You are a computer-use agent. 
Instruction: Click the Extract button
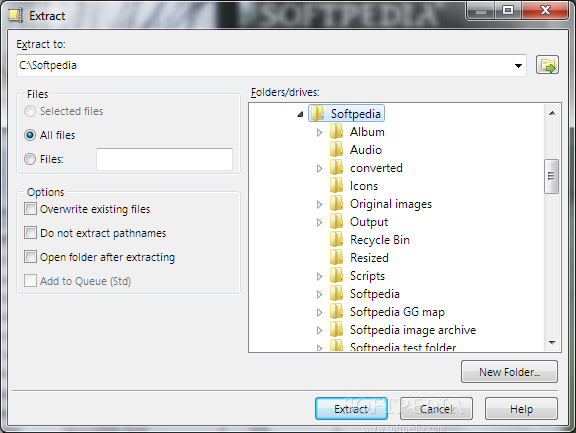[351, 408]
